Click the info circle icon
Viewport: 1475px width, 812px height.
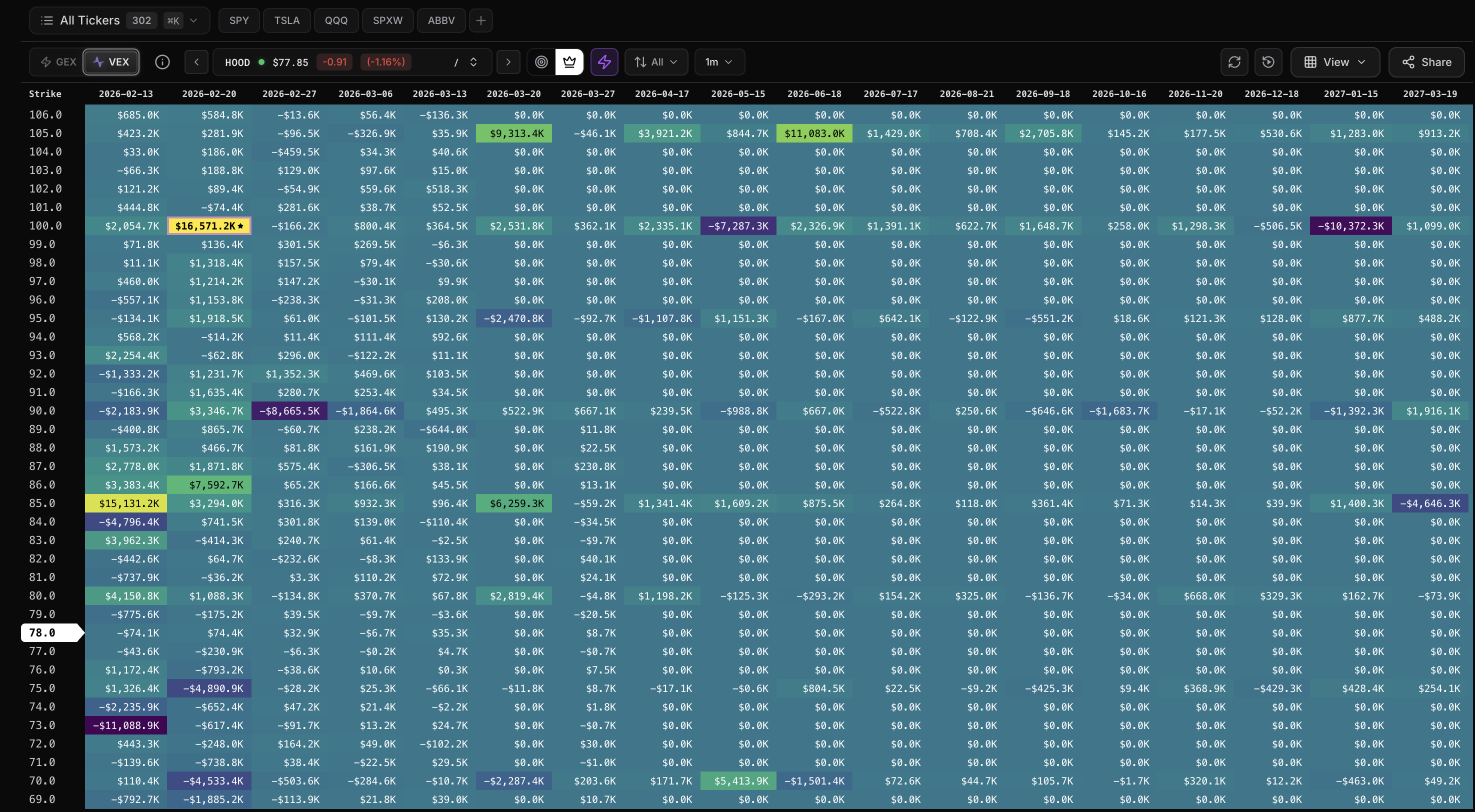(162, 62)
